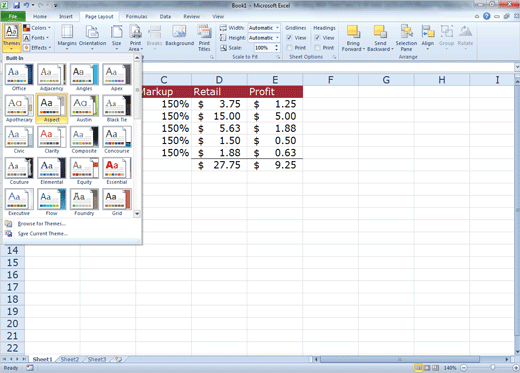The width and height of the screenshot is (520, 373).
Task: Choose the Essential theme
Action: click(x=117, y=171)
